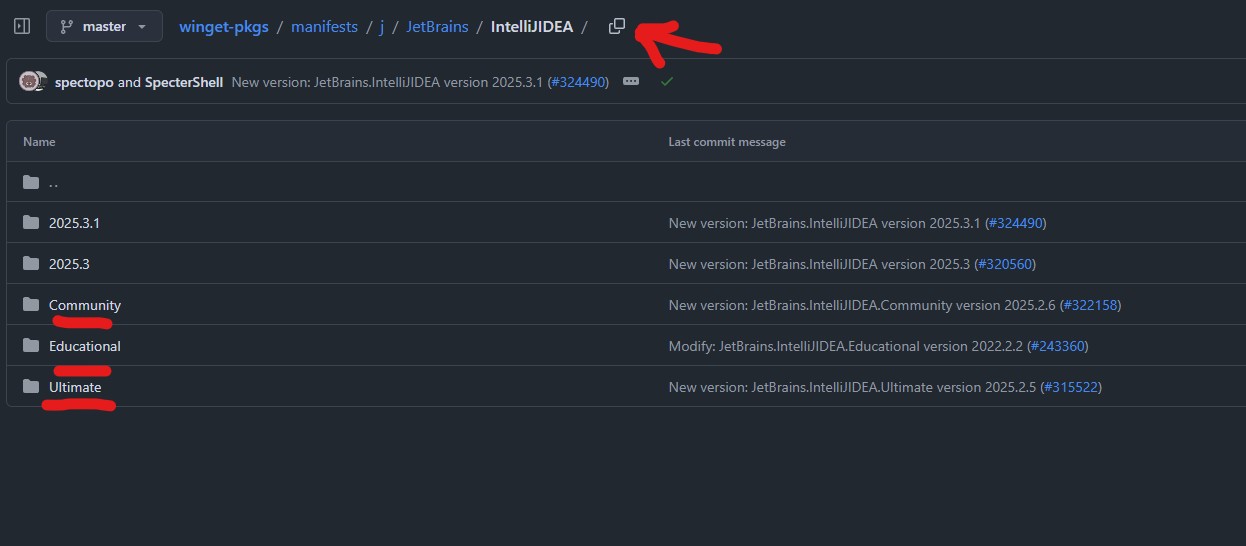Go to the manifests breadcrumb folder

pos(324,27)
